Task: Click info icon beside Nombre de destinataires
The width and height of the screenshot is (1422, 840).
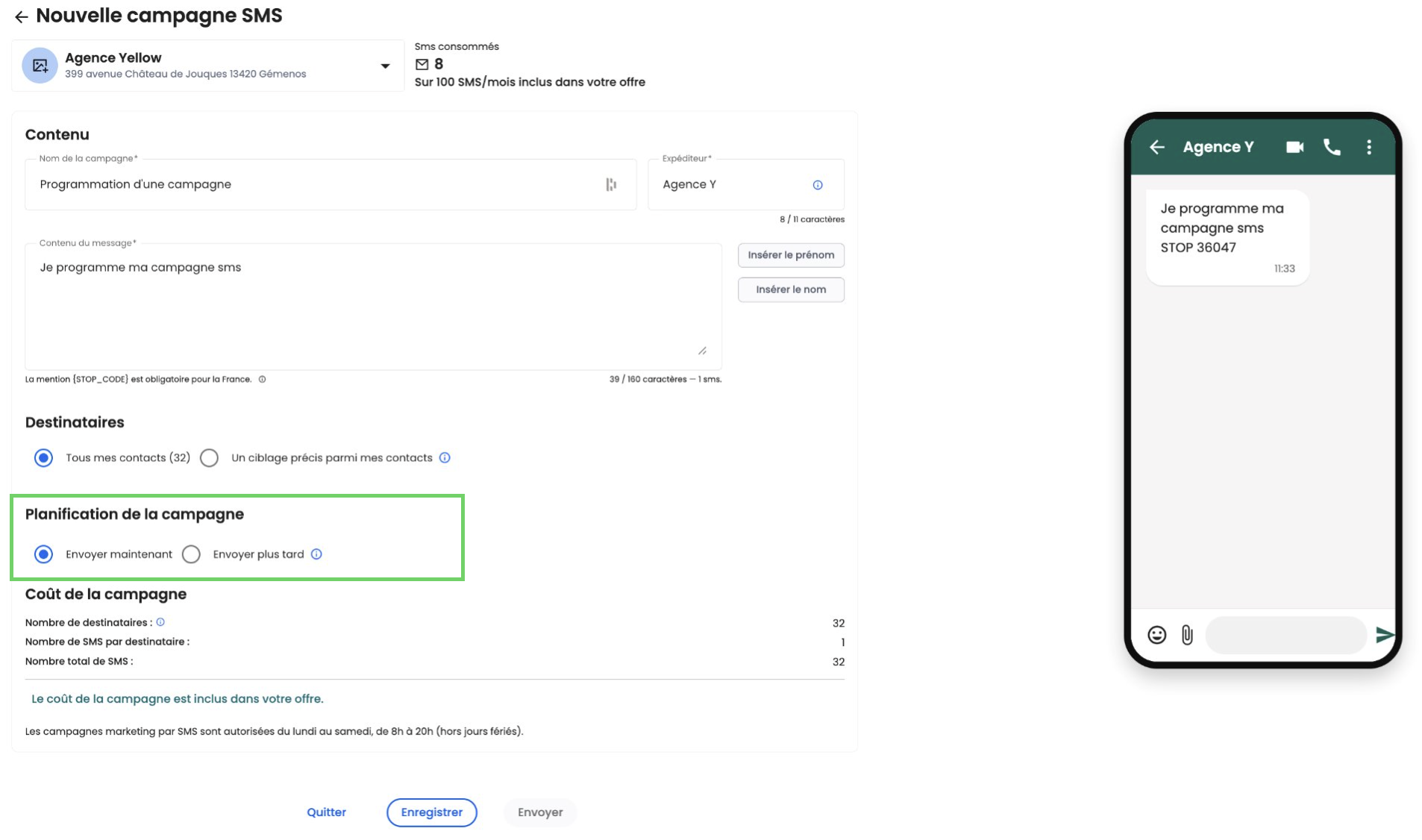Action: coord(160,622)
